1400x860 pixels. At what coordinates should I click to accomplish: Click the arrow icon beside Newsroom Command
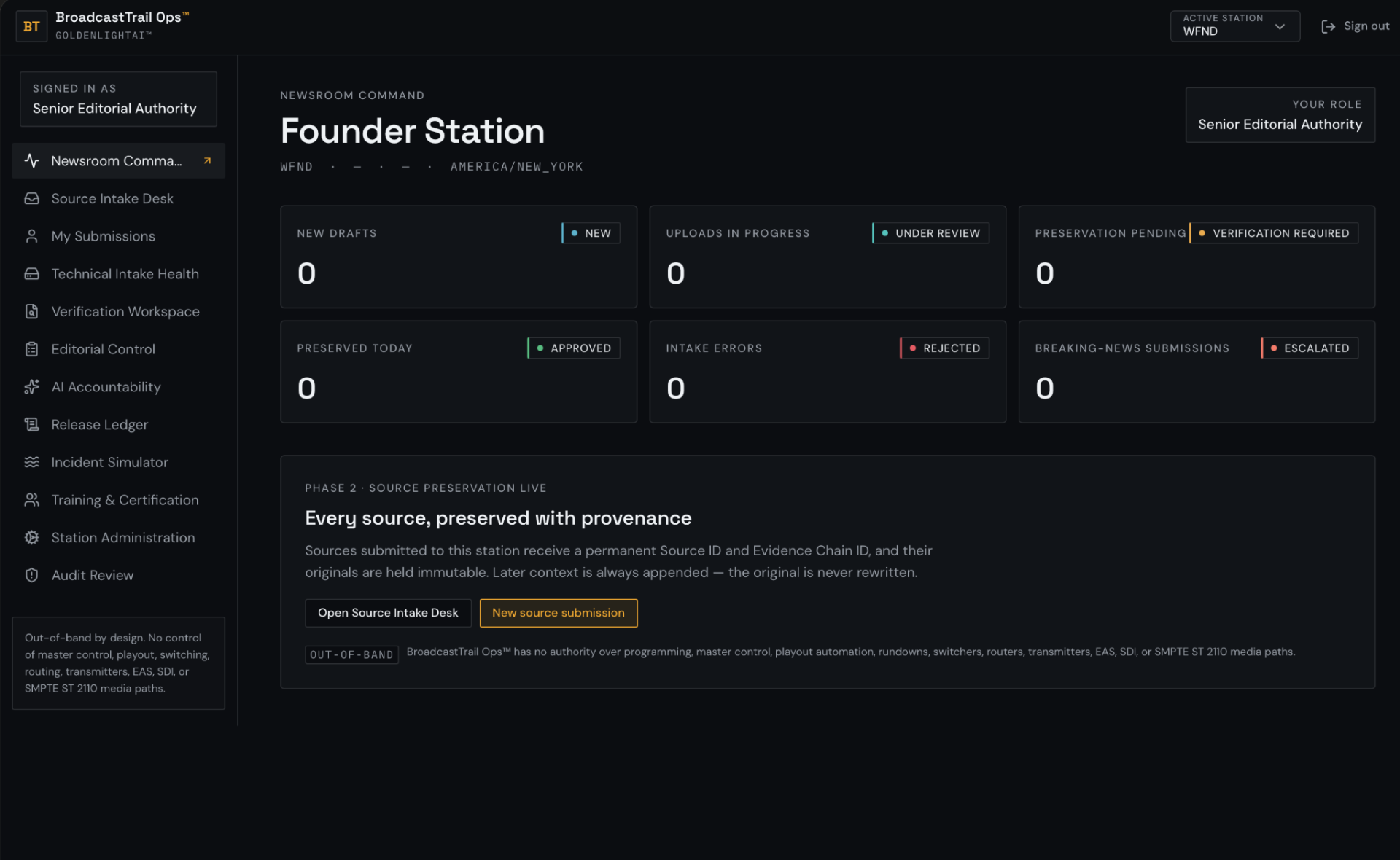(207, 160)
